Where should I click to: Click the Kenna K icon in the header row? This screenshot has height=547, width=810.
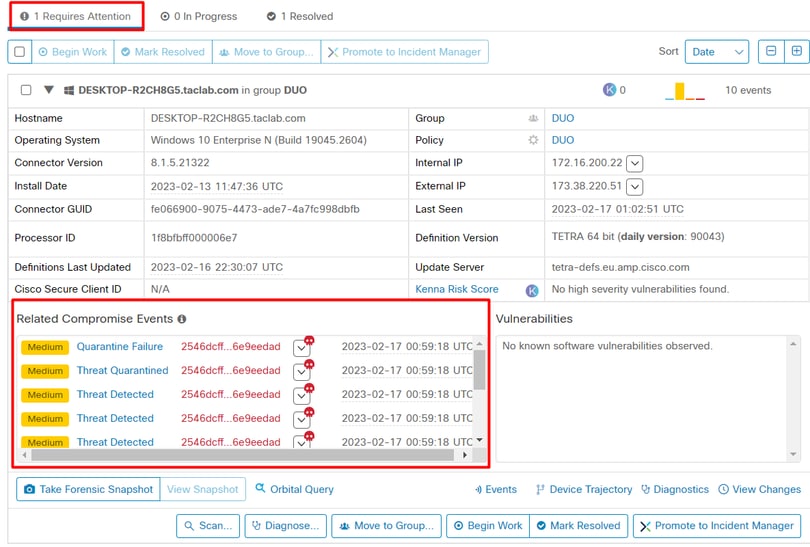[609, 90]
